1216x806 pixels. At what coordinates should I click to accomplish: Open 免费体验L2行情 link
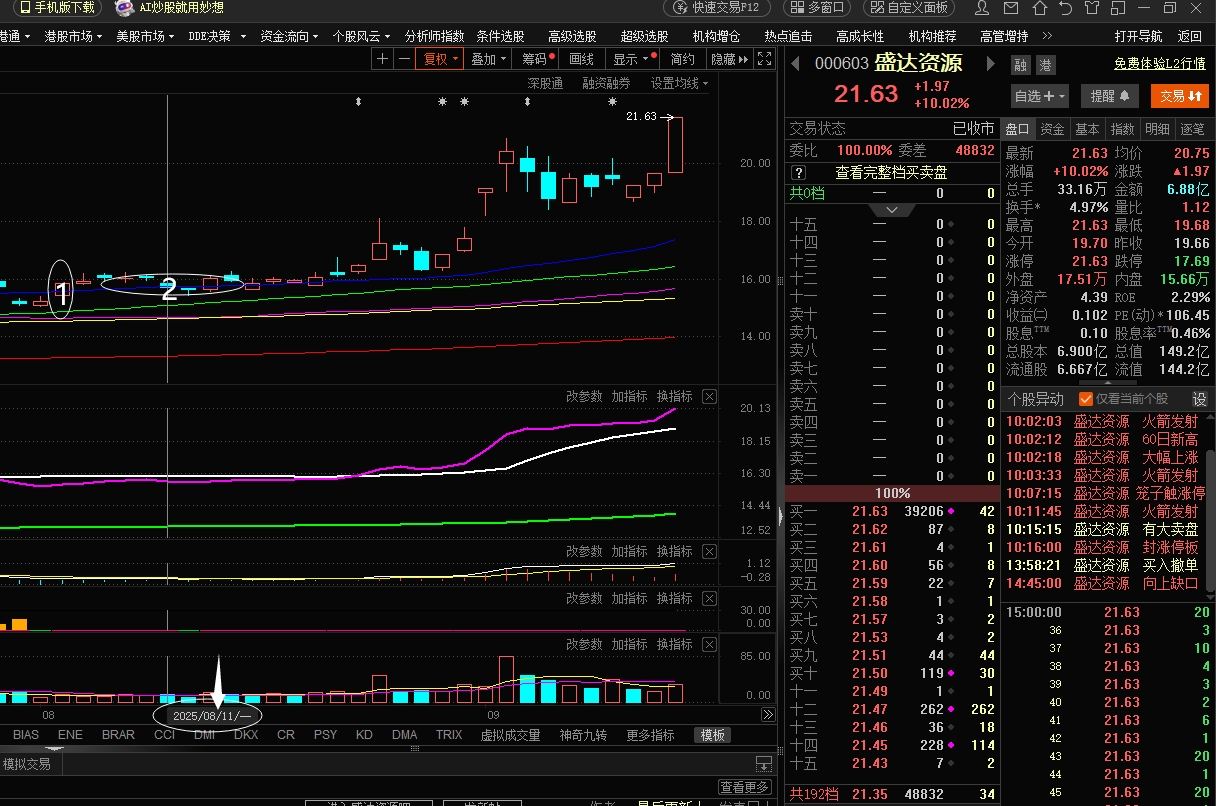coord(1159,63)
